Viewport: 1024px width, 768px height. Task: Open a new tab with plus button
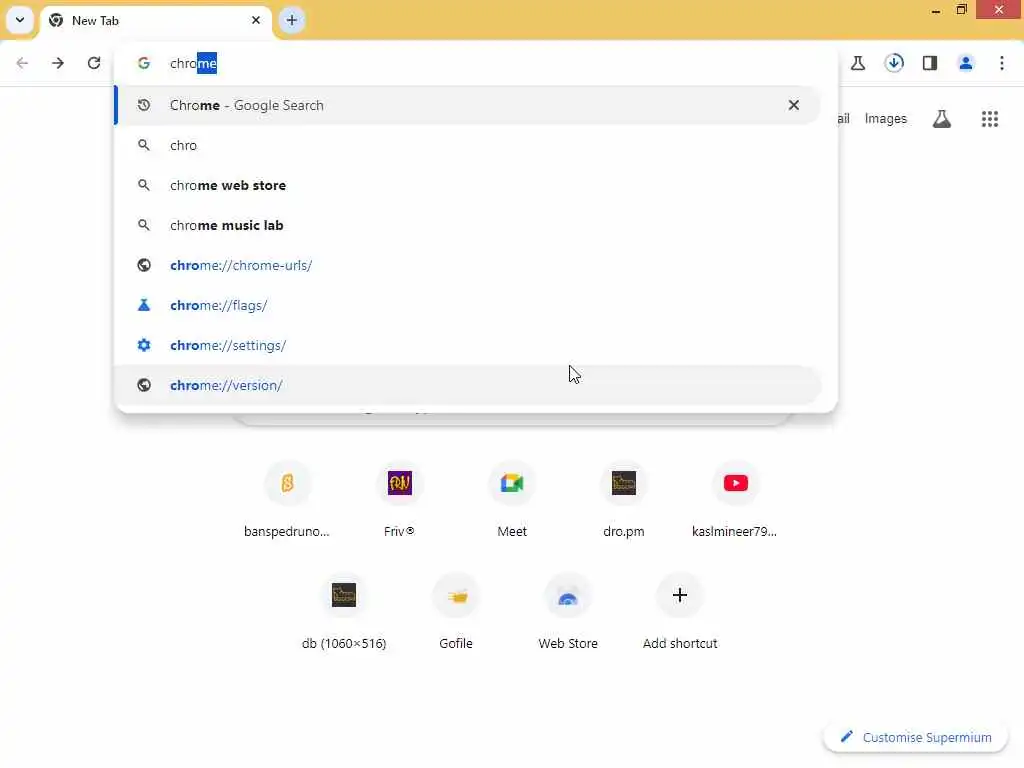coord(291,20)
